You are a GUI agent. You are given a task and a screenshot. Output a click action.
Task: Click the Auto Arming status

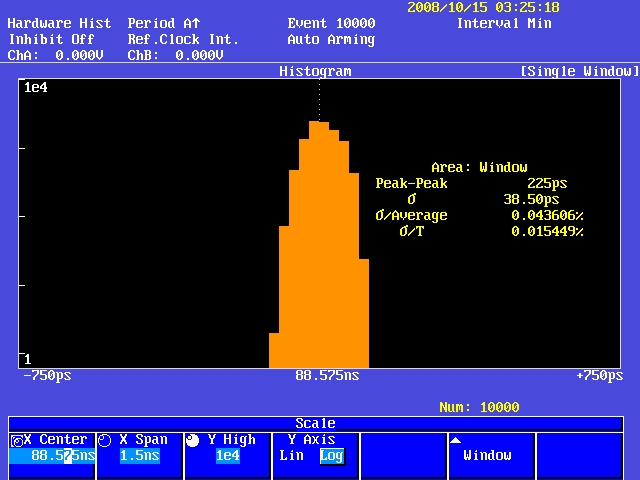click(x=331, y=40)
